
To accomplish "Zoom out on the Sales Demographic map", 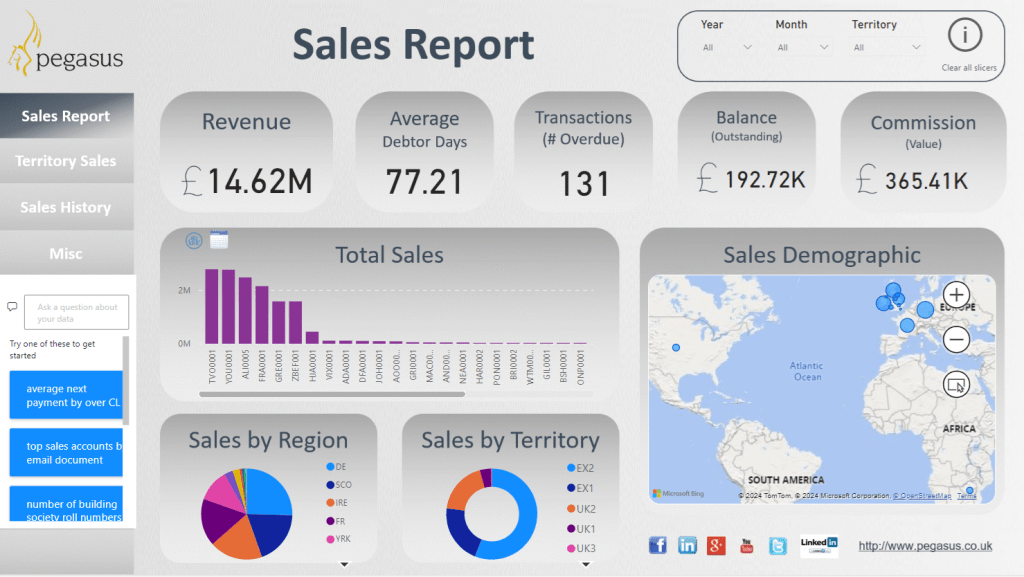I will coord(956,340).
